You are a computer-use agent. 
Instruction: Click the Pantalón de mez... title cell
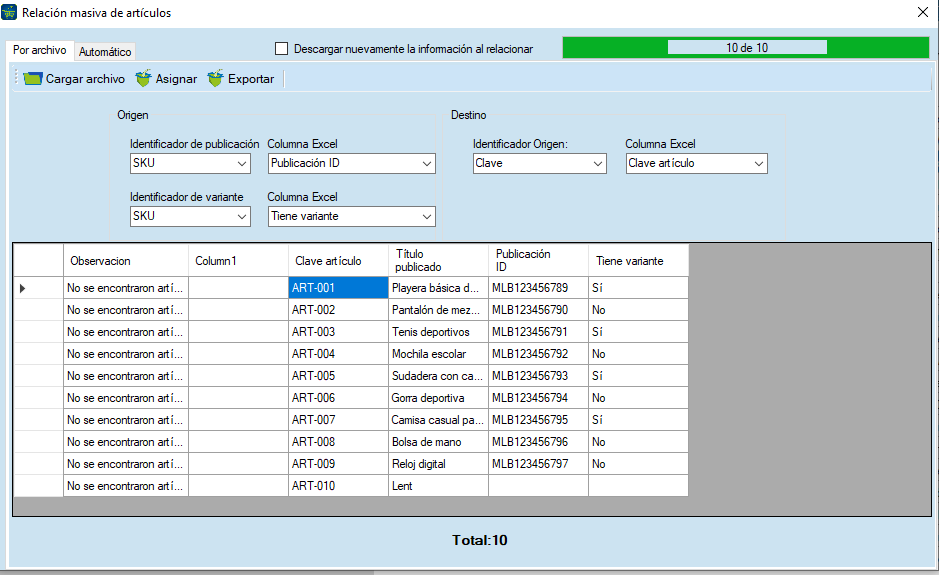[x=438, y=310]
